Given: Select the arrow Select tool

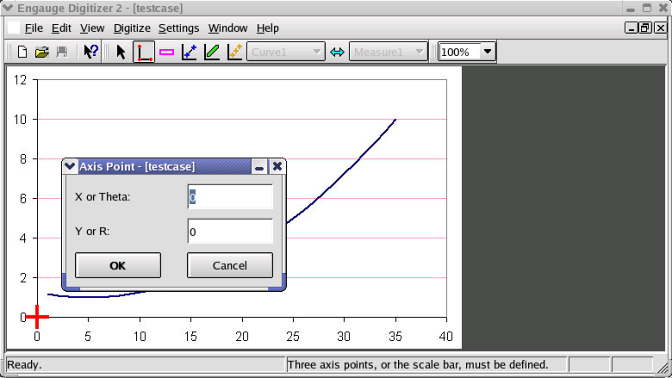Looking at the screenshot, I should pyautogui.click(x=121, y=52).
